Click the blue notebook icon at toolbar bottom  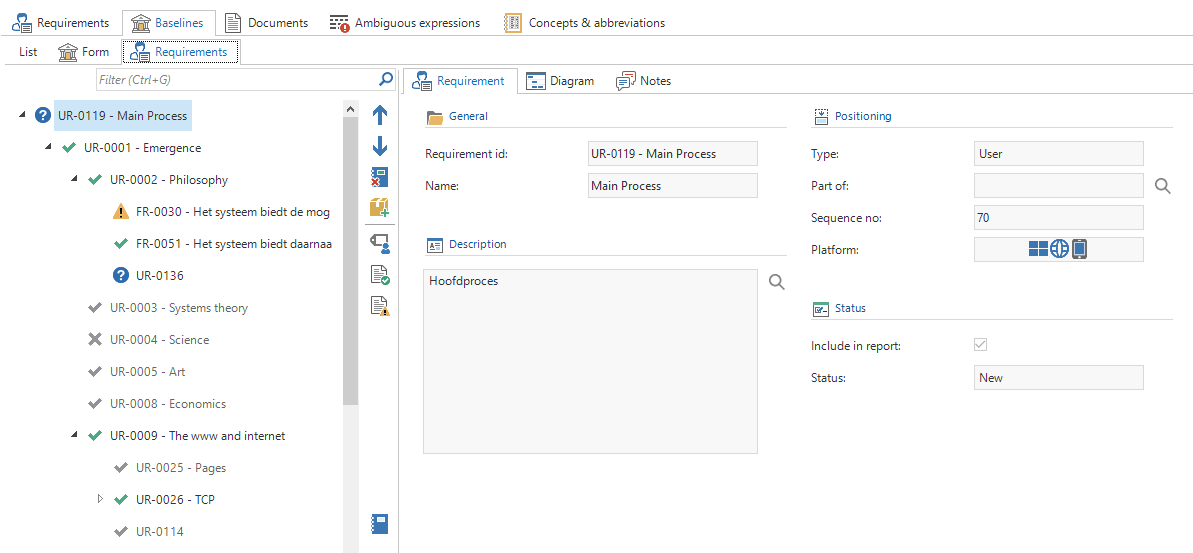click(380, 523)
